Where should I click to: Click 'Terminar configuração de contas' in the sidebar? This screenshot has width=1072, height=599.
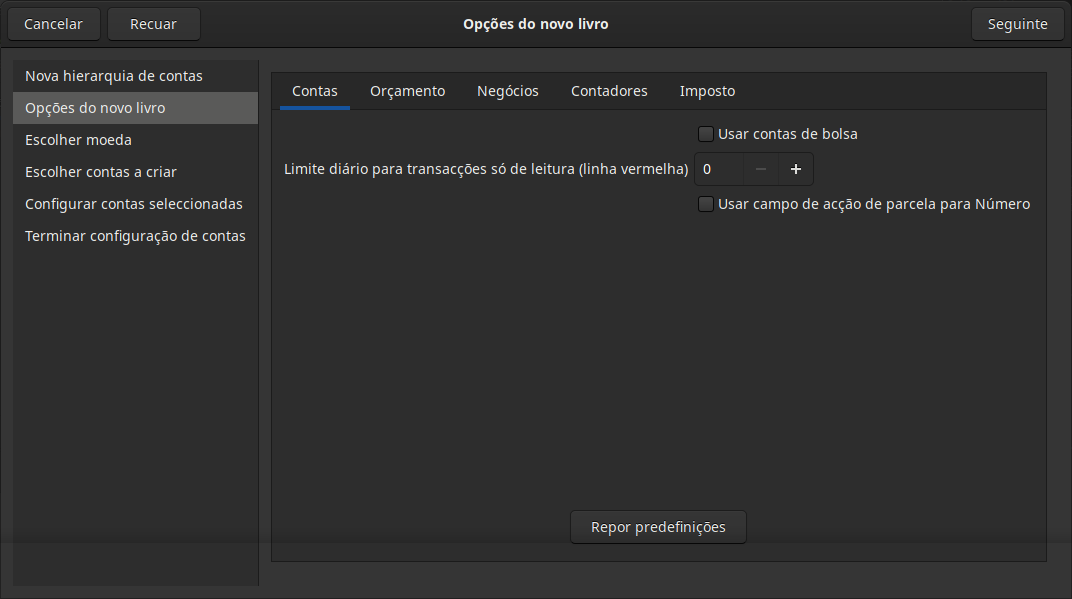[135, 236]
